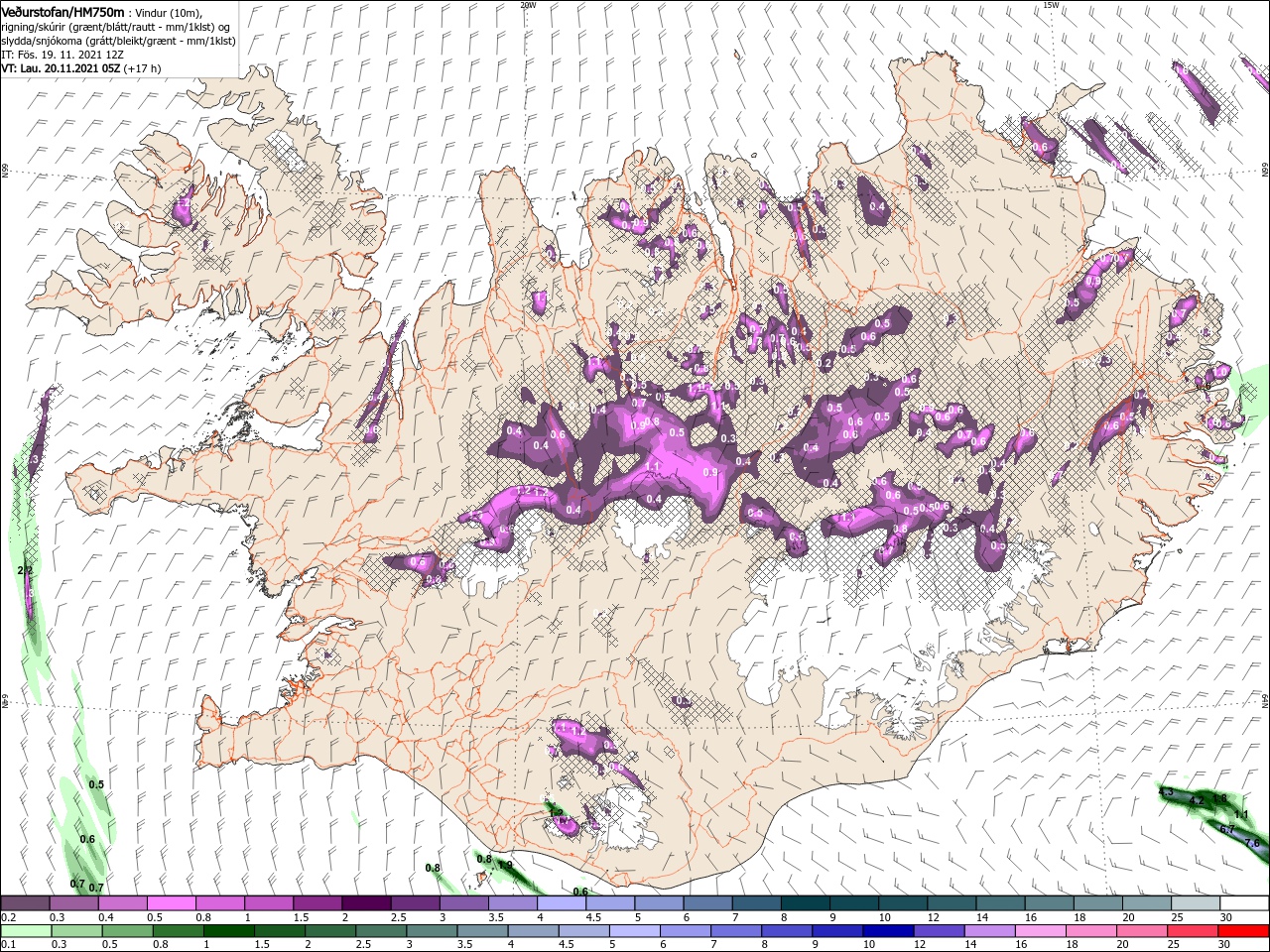Viewport: 1270px width, 952px height.
Task: Click the '0.1' label under the rain legend
Action: tap(8, 944)
